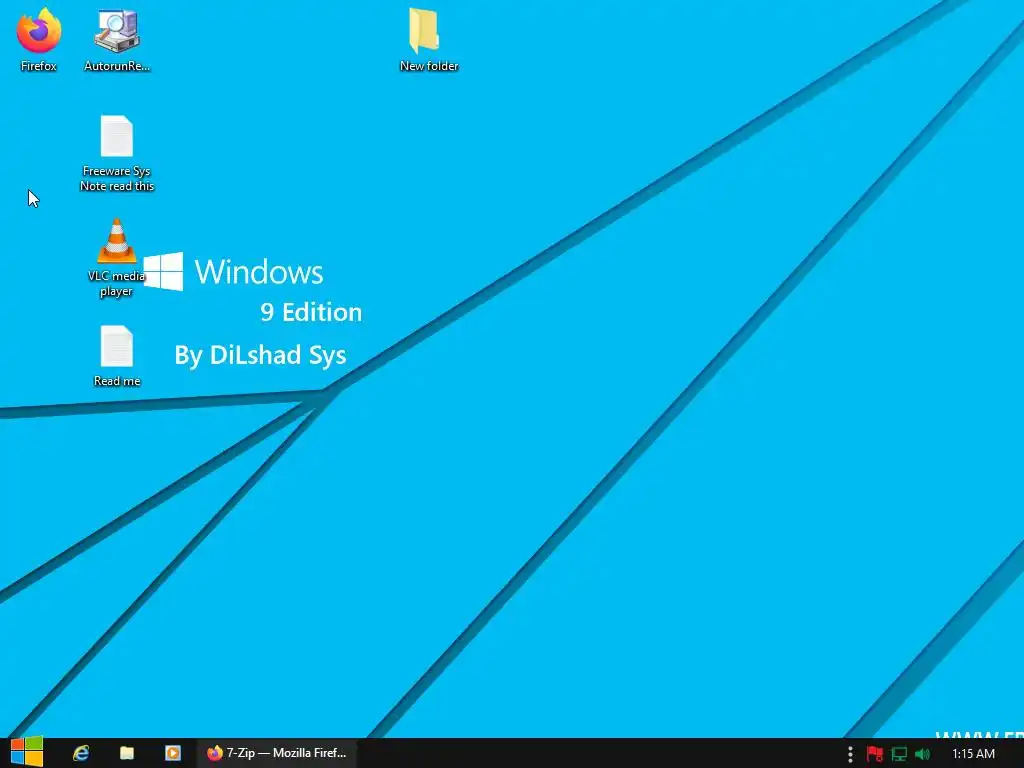Open the media player taskbar icon
This screenshot has width=1024, height=768.
[x=172, y=753]
